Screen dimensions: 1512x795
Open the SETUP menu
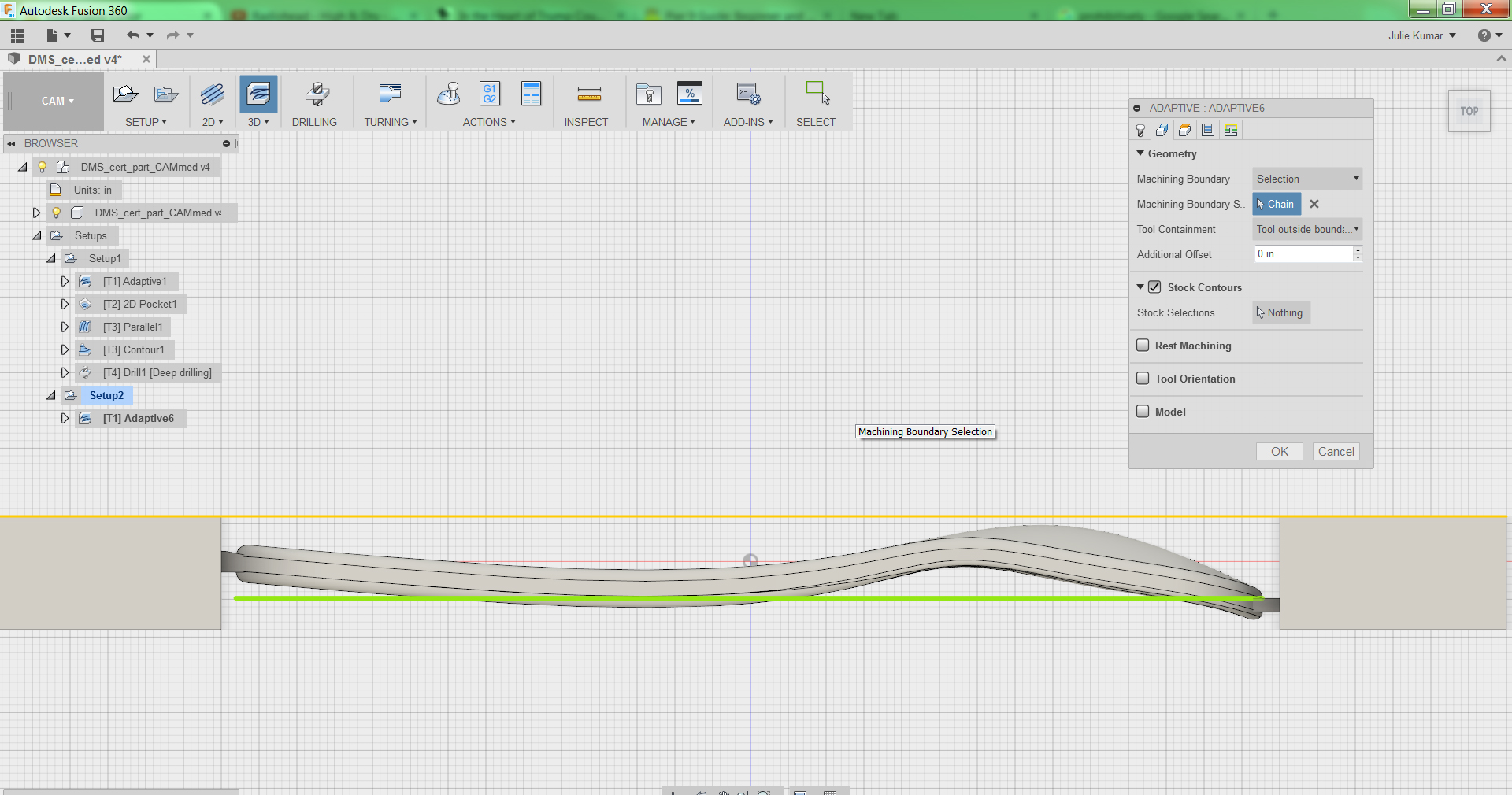[146, 122]
